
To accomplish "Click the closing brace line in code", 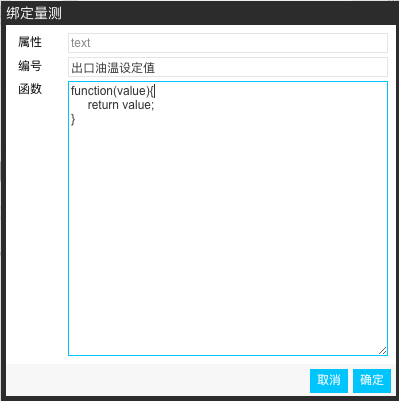I will tap(73, 119).
